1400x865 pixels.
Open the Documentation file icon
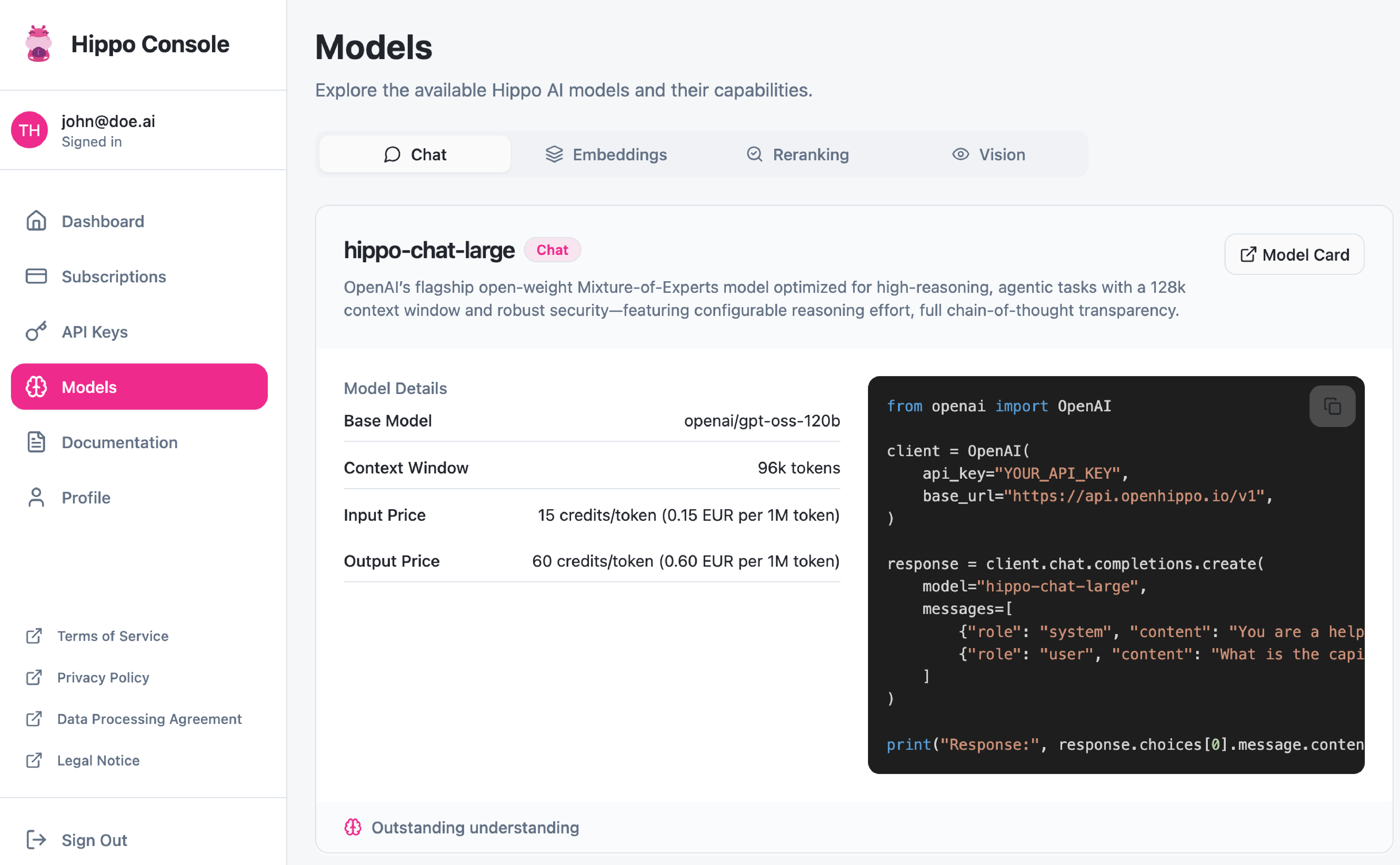[36, 442]
